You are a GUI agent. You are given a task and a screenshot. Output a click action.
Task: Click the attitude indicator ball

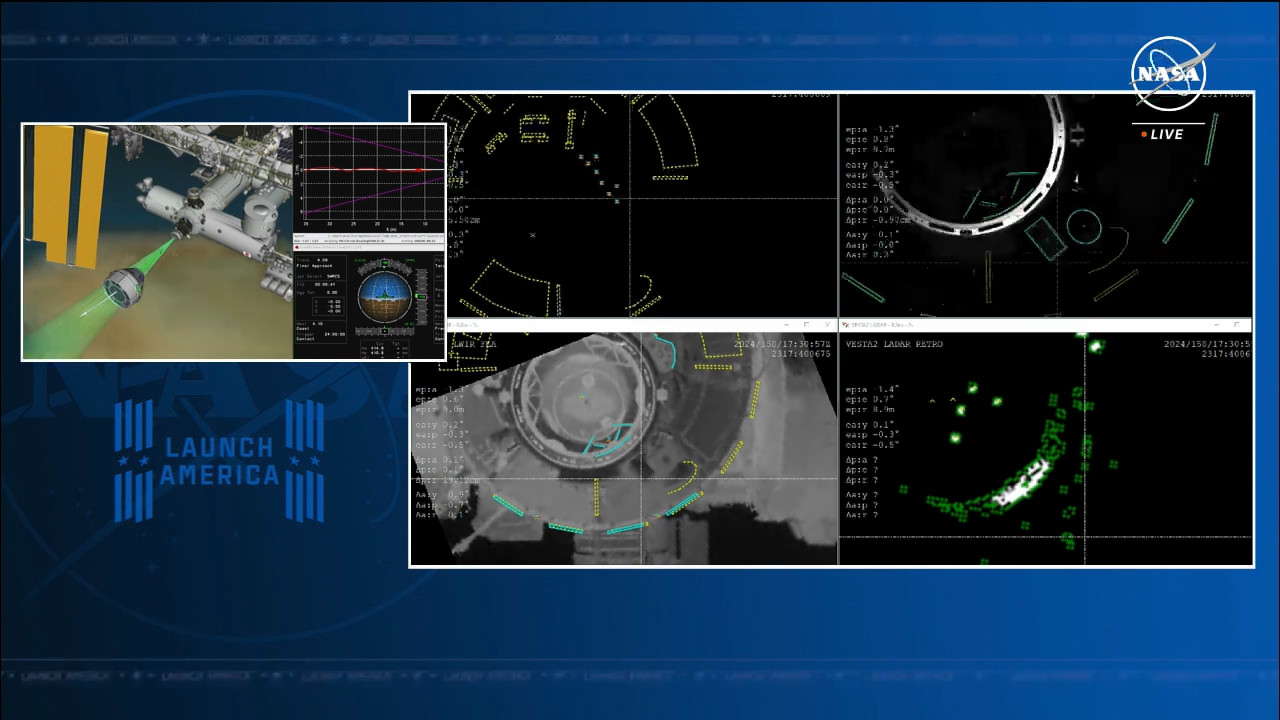click(385, 297)
